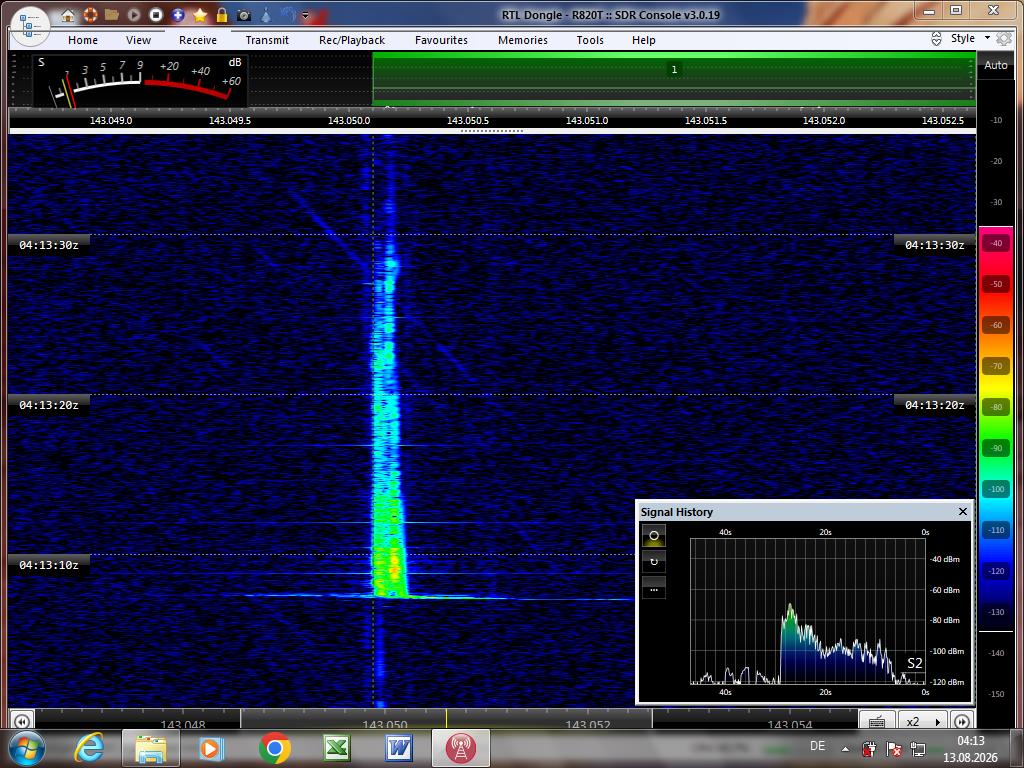Image resolution: width=1024 pixels, height=768 pixels.
Task: Toggle the circle record button in Signal History
Action: point(654,536)
